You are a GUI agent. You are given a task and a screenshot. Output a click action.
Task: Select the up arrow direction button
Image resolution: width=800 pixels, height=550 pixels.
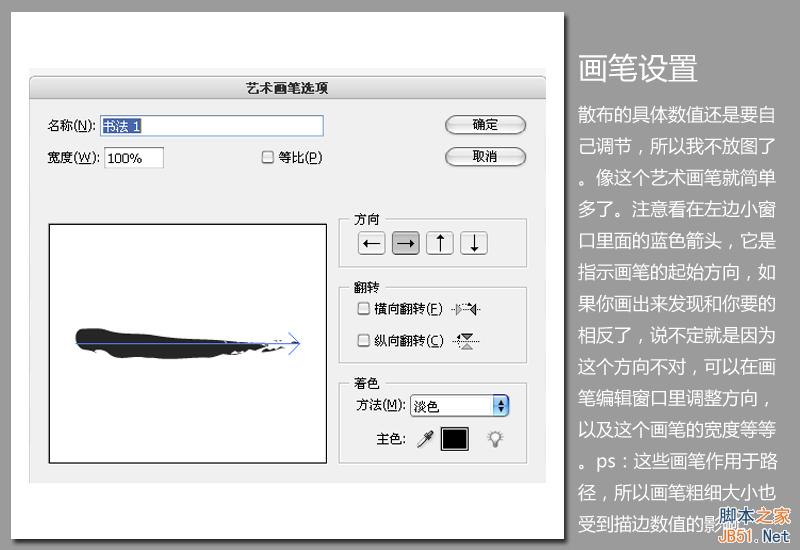click(440, 243)
